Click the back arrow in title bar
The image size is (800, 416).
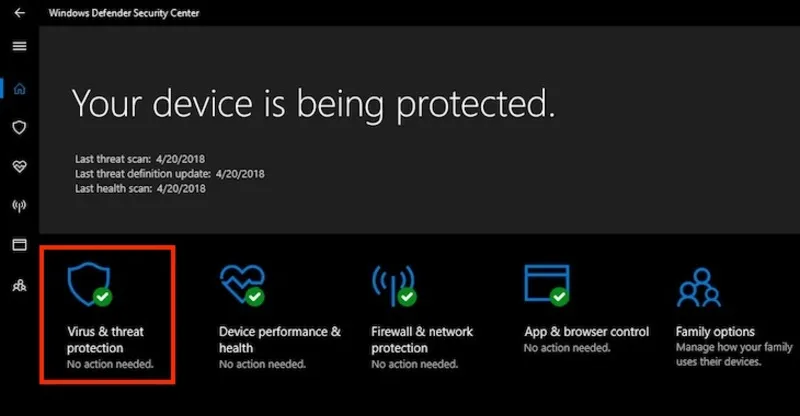click(x=19, y=13)
